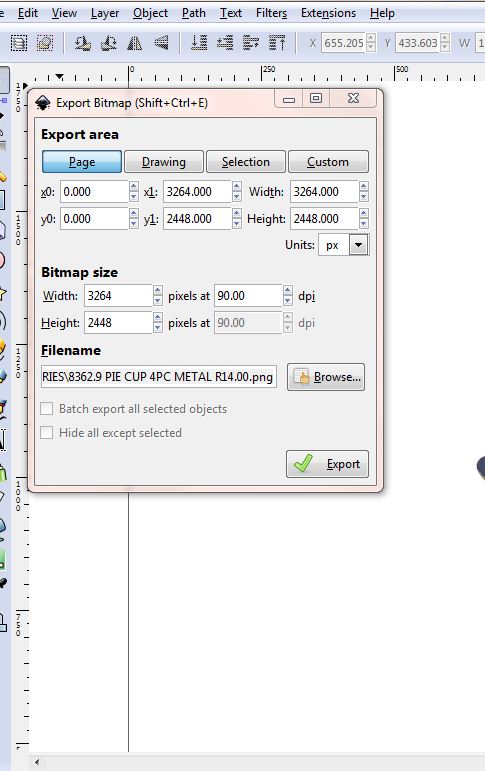The image size is (485, 771).
Task: Click bitmap Width field 3264
Action: (118, 296)
